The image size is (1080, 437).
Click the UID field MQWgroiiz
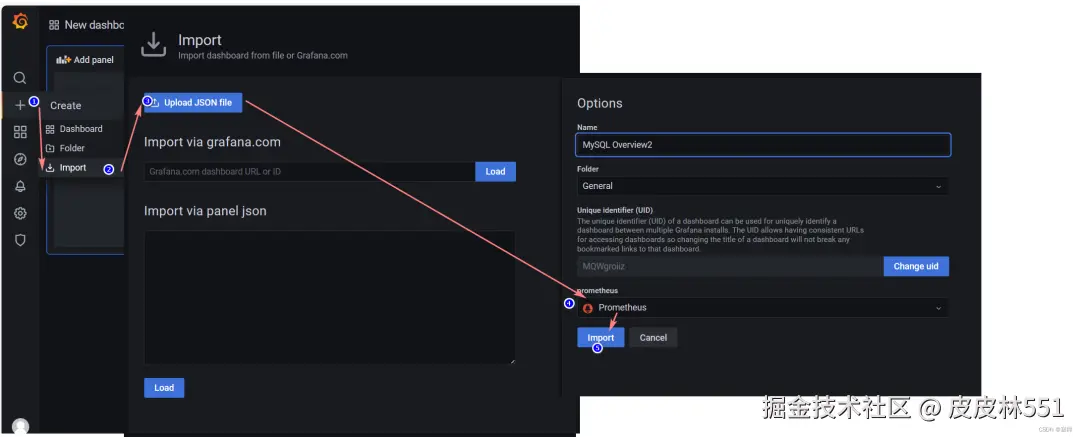pos(730,266)
